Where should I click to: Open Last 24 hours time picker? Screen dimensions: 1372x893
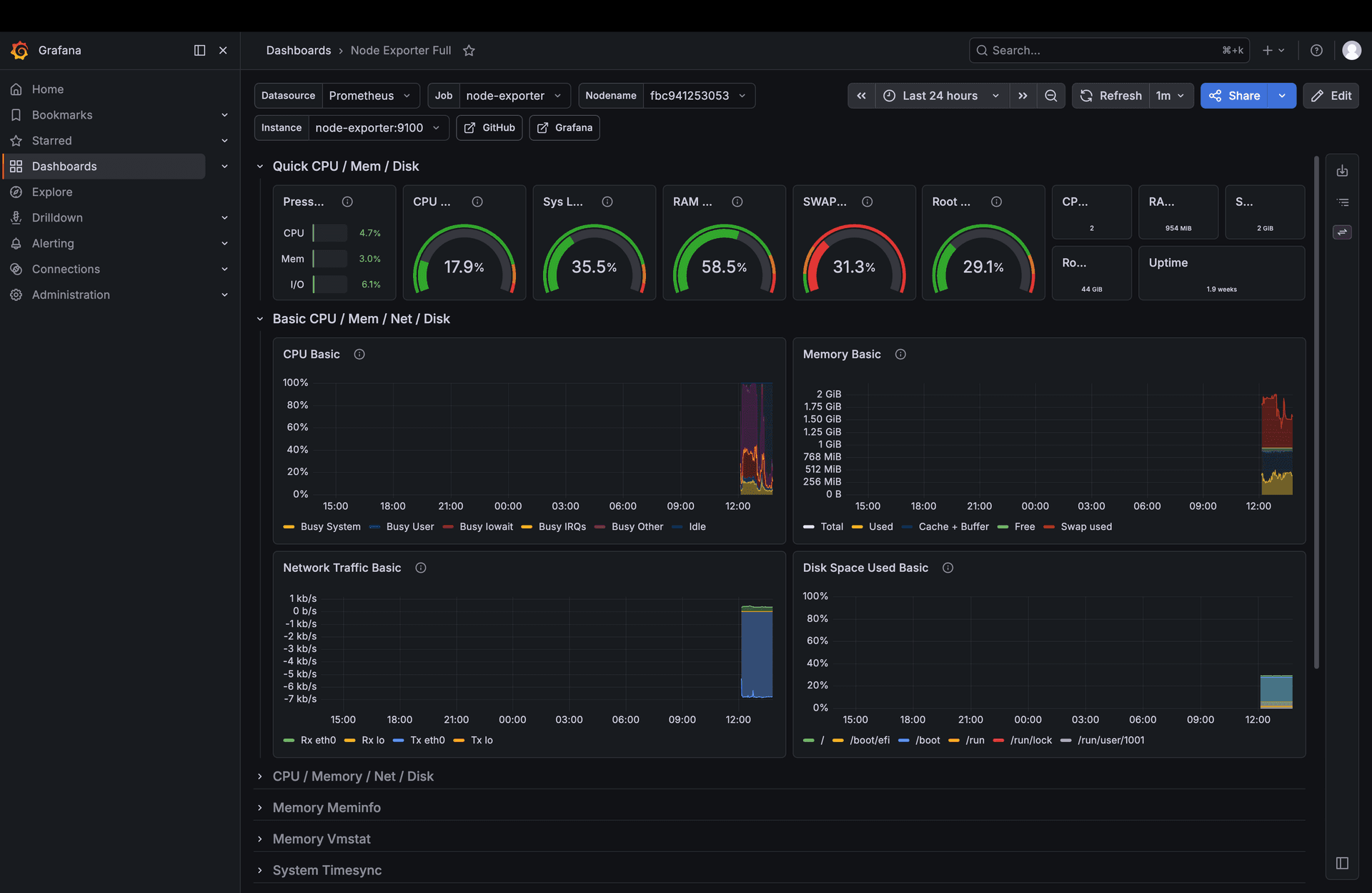pos(941,96)
